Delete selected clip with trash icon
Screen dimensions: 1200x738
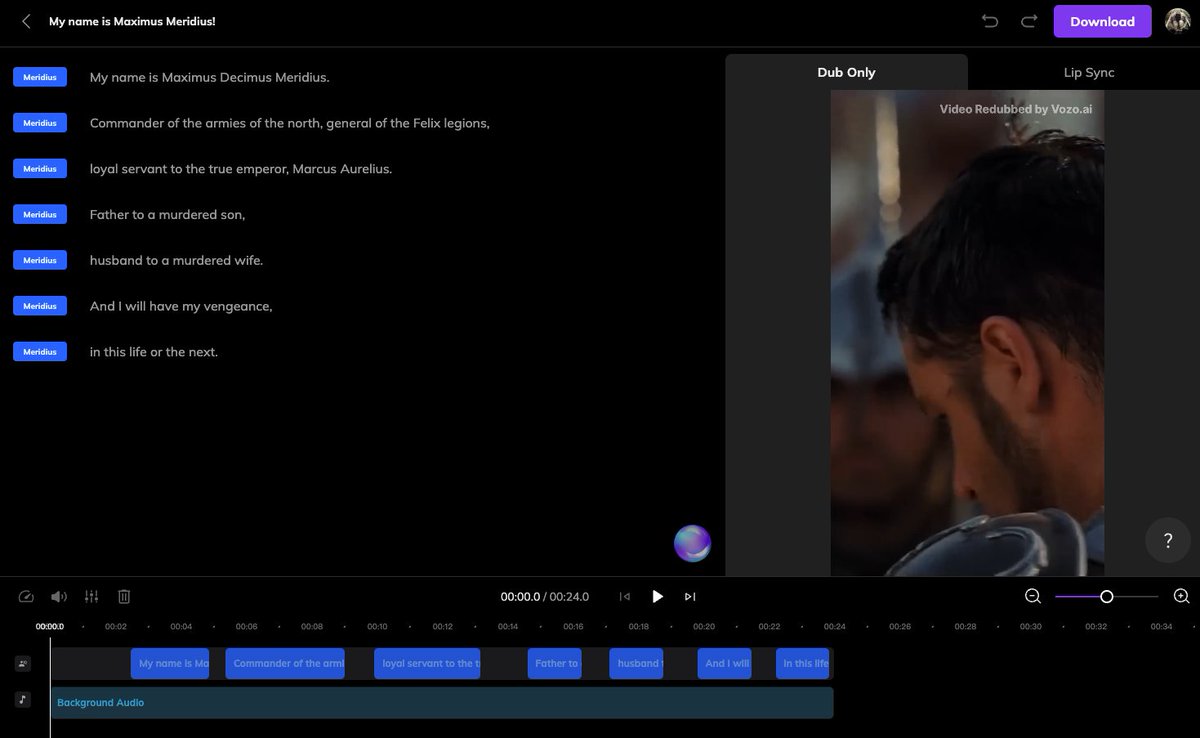124,597
